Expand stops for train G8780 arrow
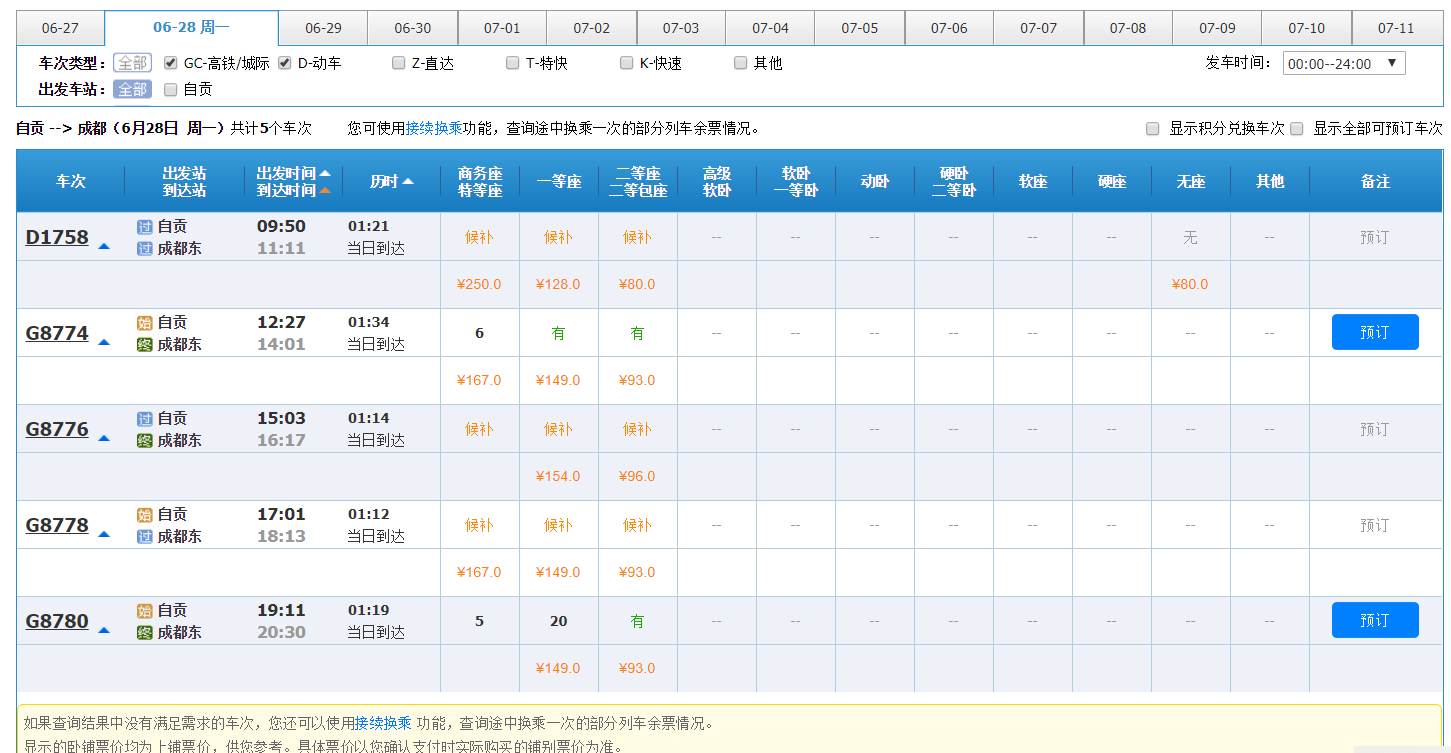1451x753 pixels. 104,629
